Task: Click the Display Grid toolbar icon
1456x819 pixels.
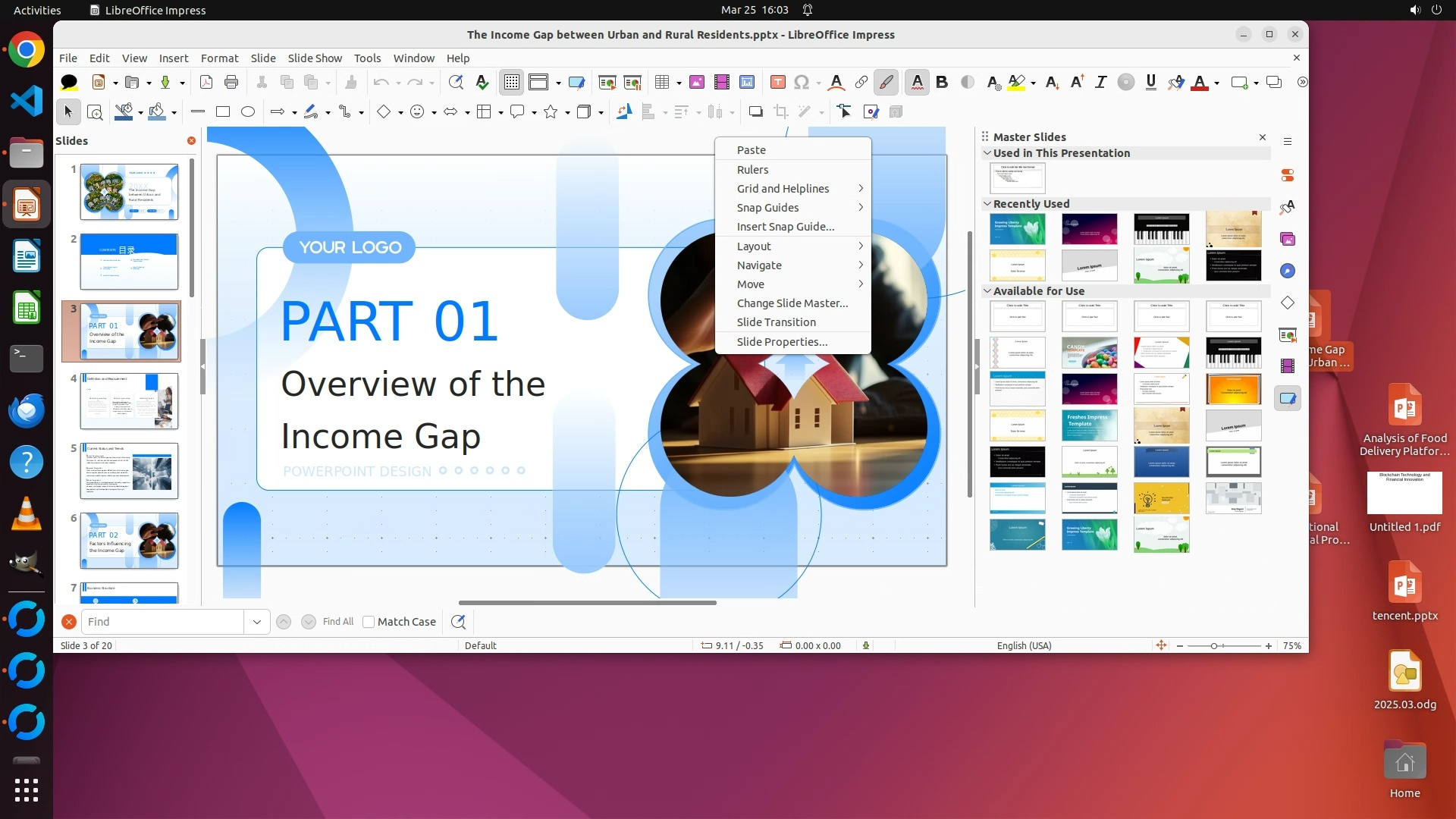Action: tap(512, 82)
